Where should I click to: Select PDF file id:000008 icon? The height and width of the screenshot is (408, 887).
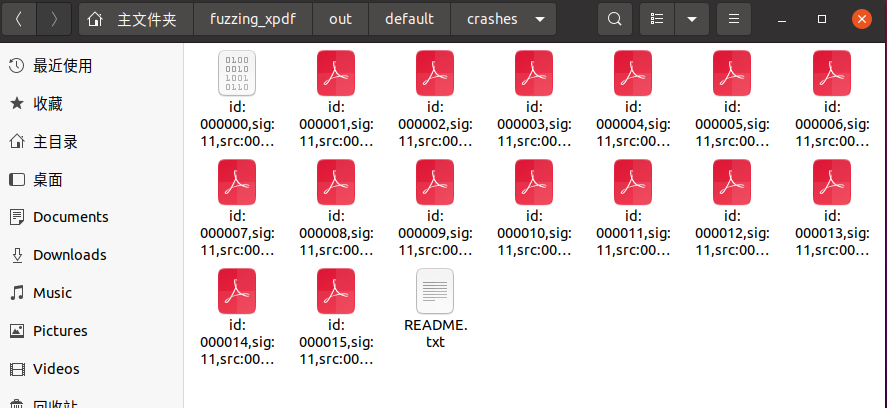coord(336,182)
